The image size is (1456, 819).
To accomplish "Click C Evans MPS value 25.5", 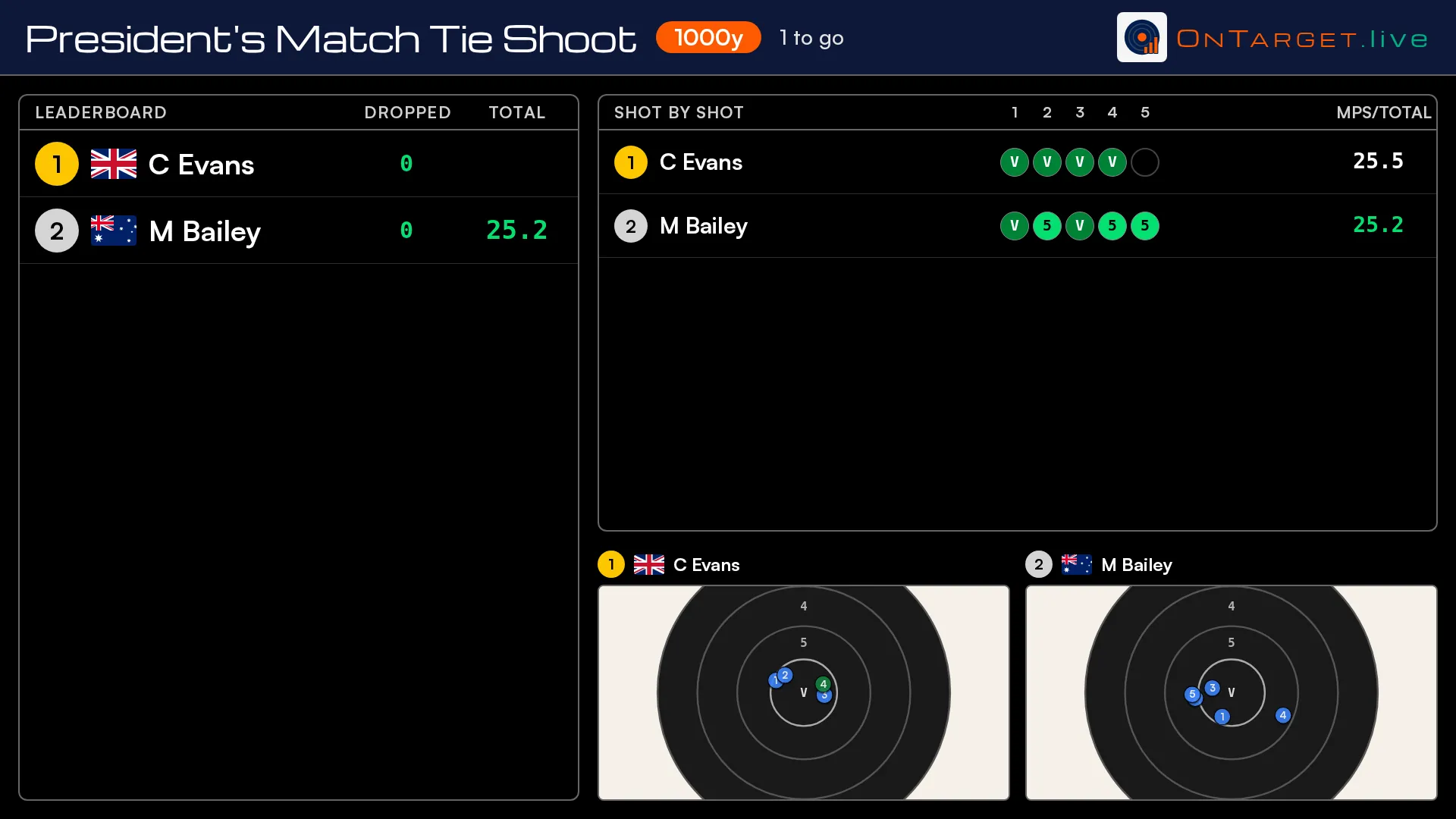I will 1378,161.
